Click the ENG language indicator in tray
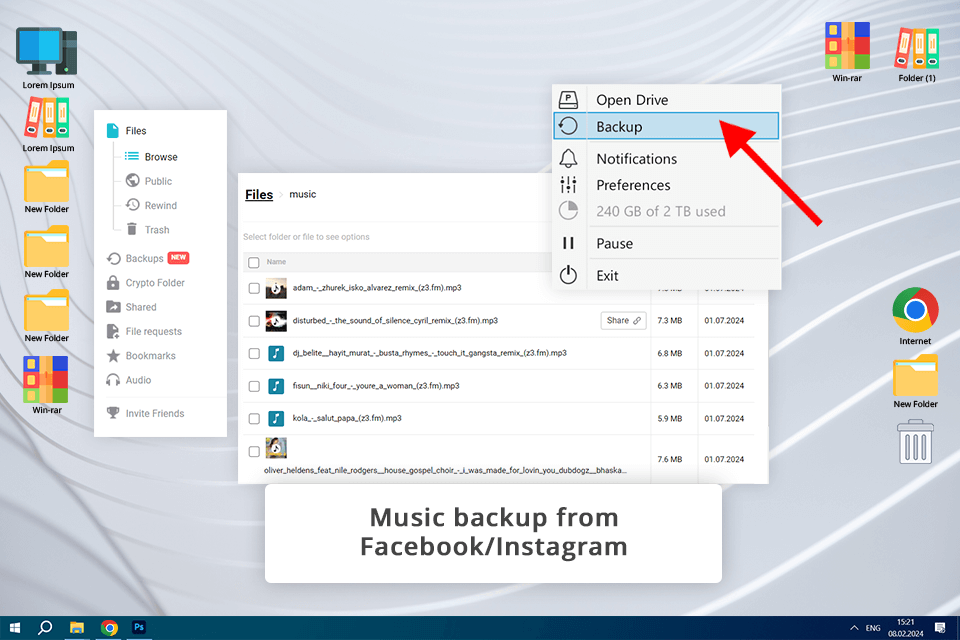960x640 pixels. click(x=873, y=628)
